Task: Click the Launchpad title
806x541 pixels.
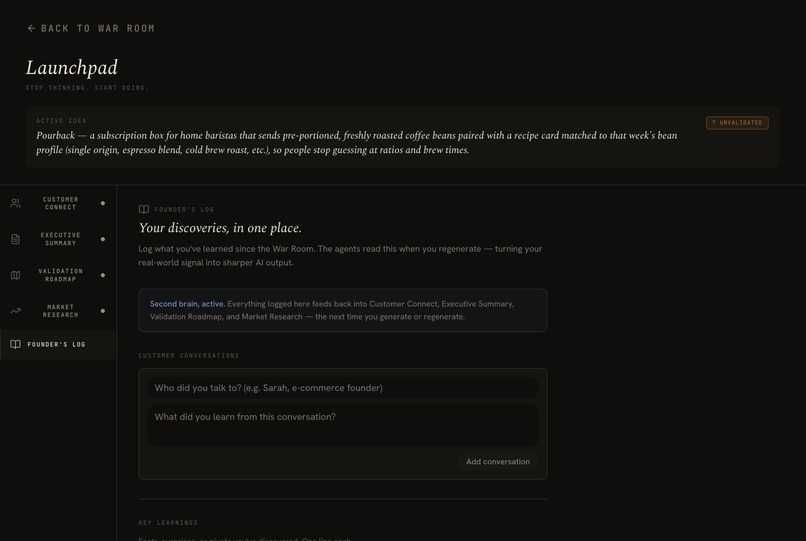Action: [x=72, y=68]
